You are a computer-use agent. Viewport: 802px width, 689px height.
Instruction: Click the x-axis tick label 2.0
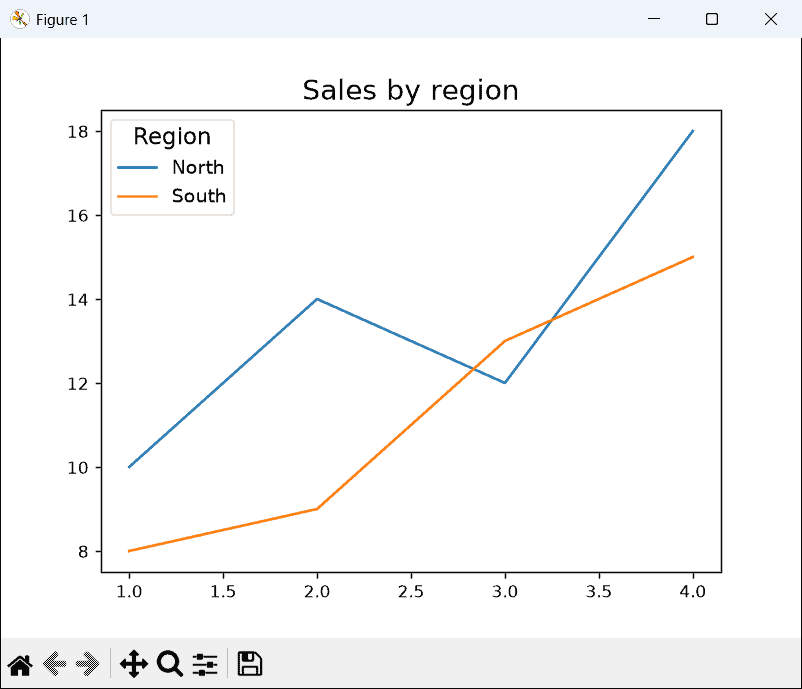click(317, 592)
